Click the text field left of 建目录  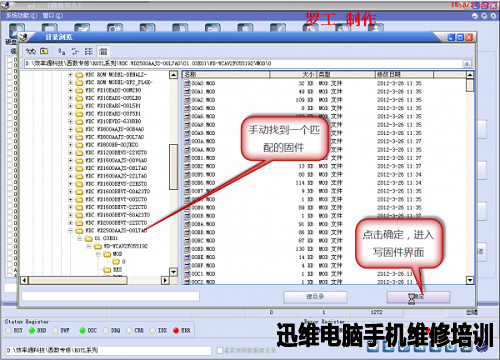[110, 296]
